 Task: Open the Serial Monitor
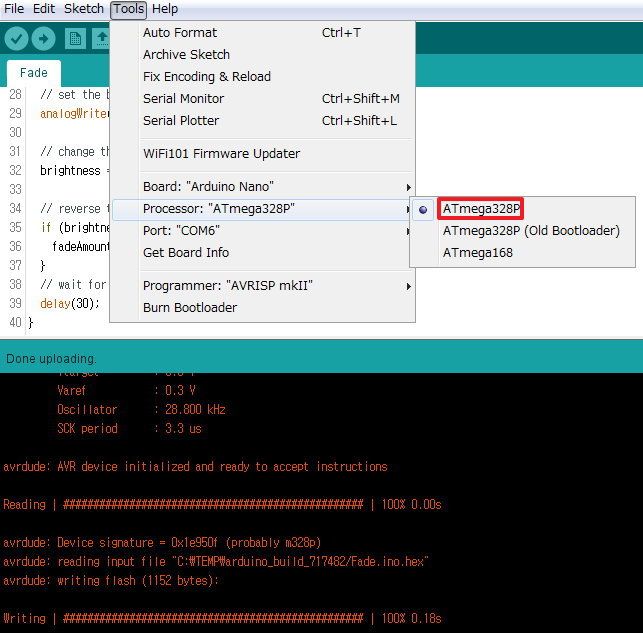[262, 99]
